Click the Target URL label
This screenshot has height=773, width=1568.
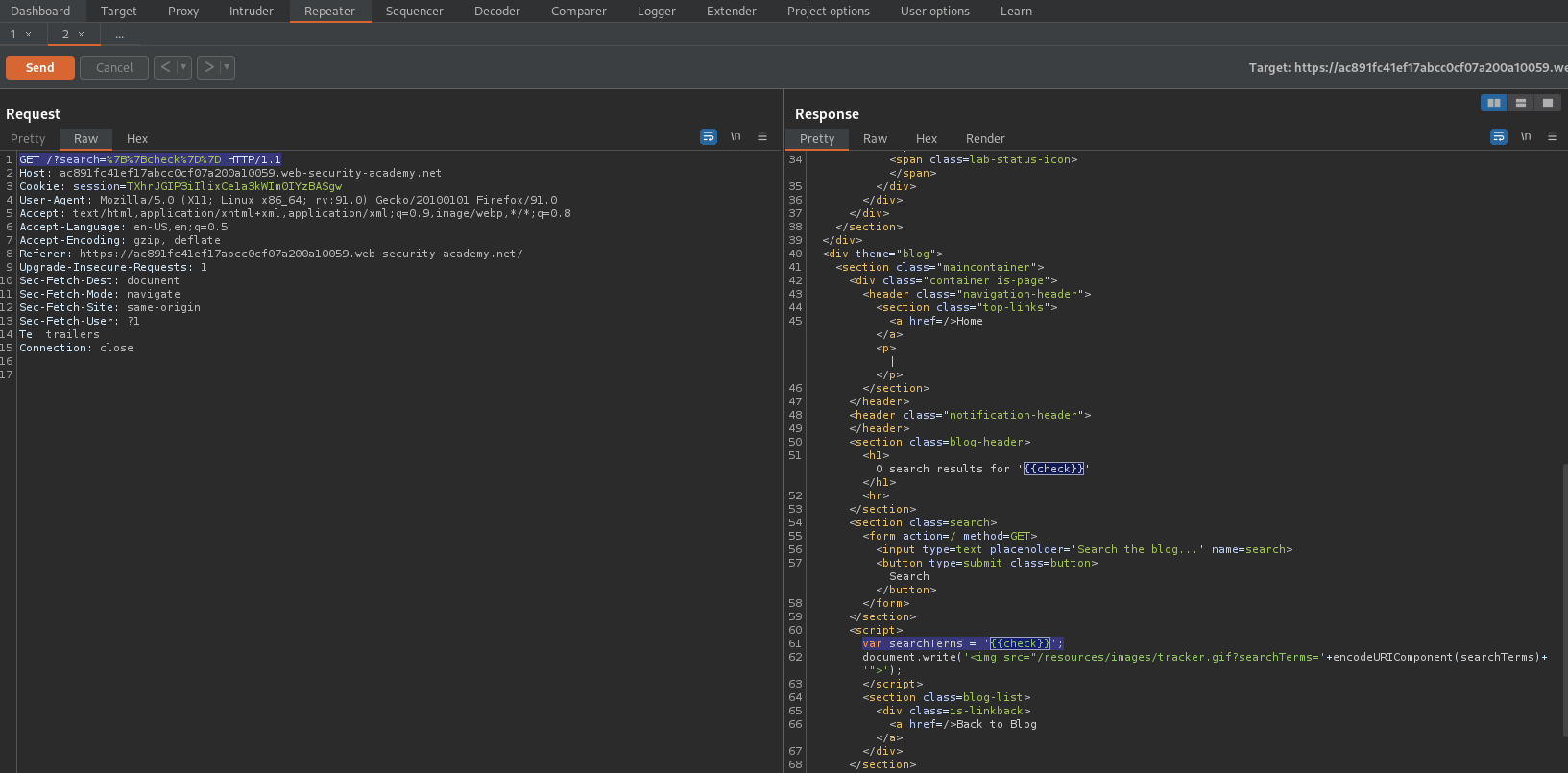1408,68
